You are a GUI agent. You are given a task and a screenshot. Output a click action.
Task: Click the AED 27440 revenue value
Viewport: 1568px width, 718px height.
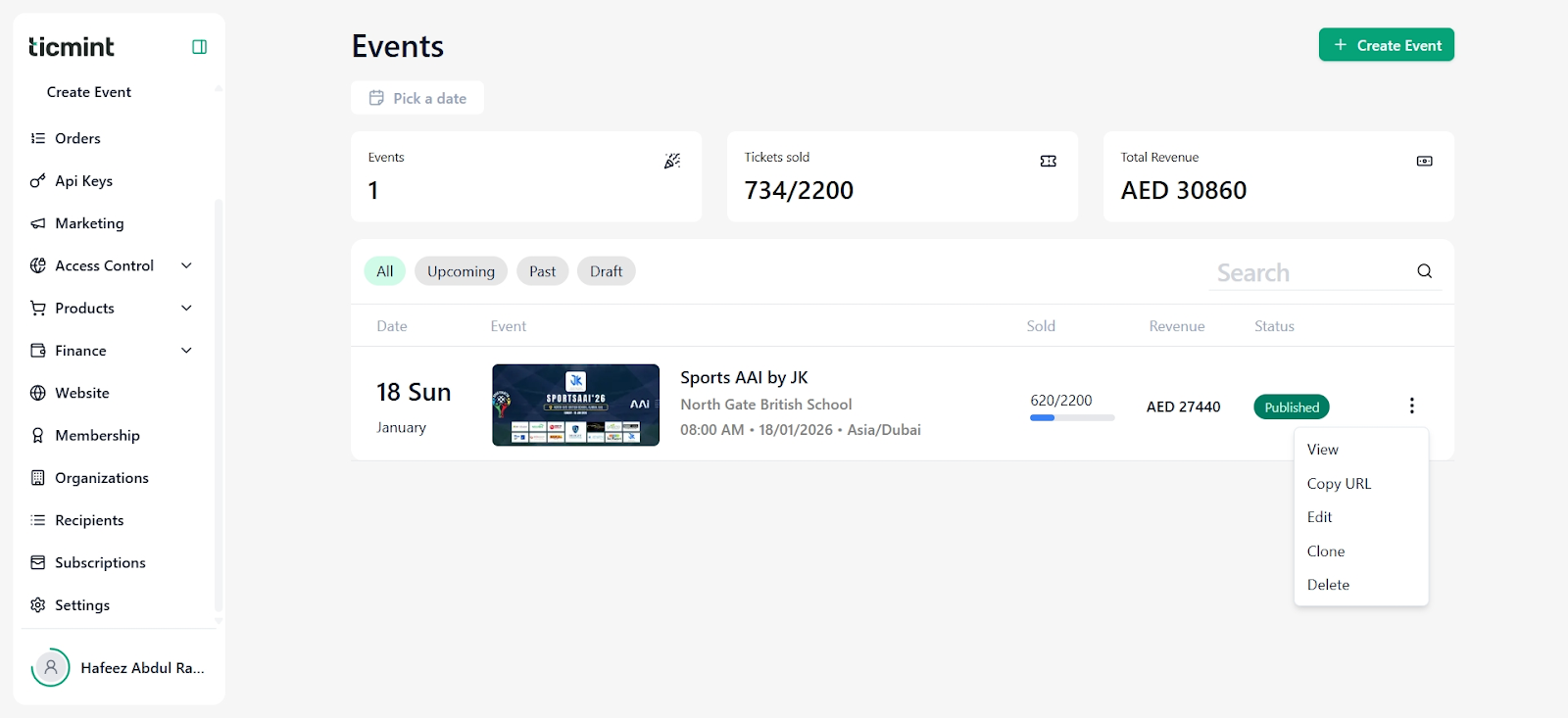coord(1184,407)
